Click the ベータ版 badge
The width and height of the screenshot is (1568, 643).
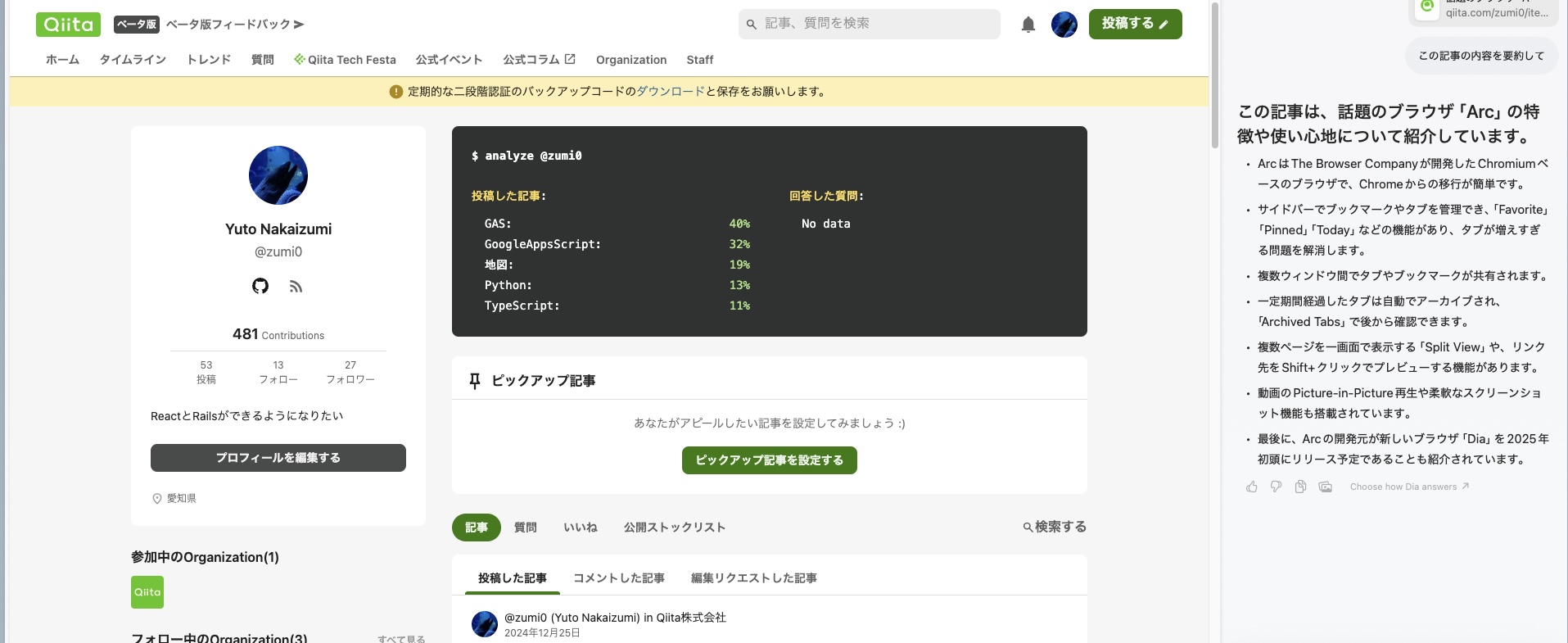[x=136, y=25]
